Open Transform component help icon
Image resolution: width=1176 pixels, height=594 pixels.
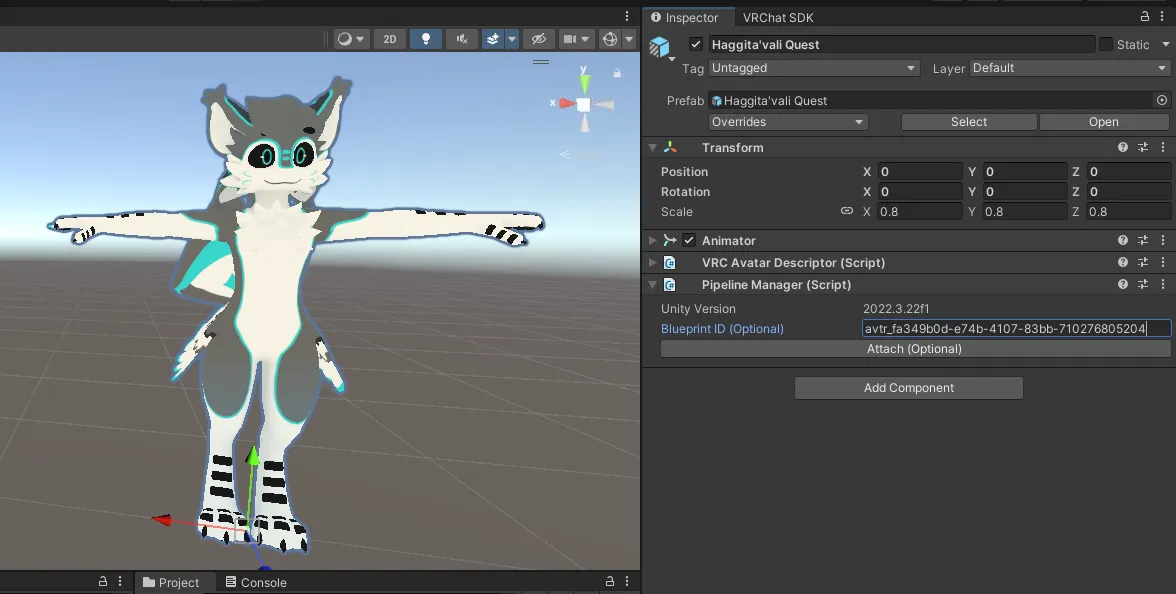click(1123, 148)
